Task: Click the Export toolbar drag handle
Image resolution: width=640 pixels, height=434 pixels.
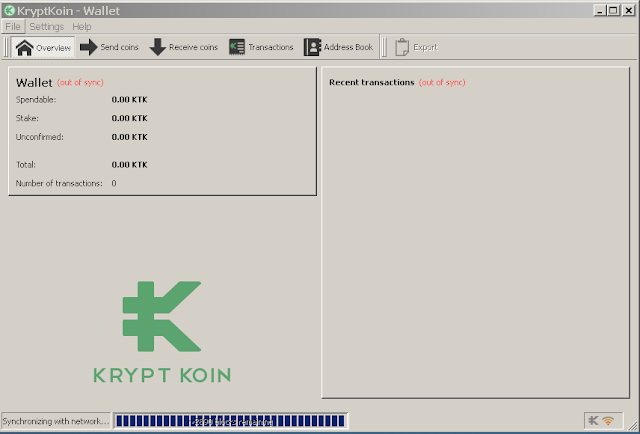Action: coord(384,47)
